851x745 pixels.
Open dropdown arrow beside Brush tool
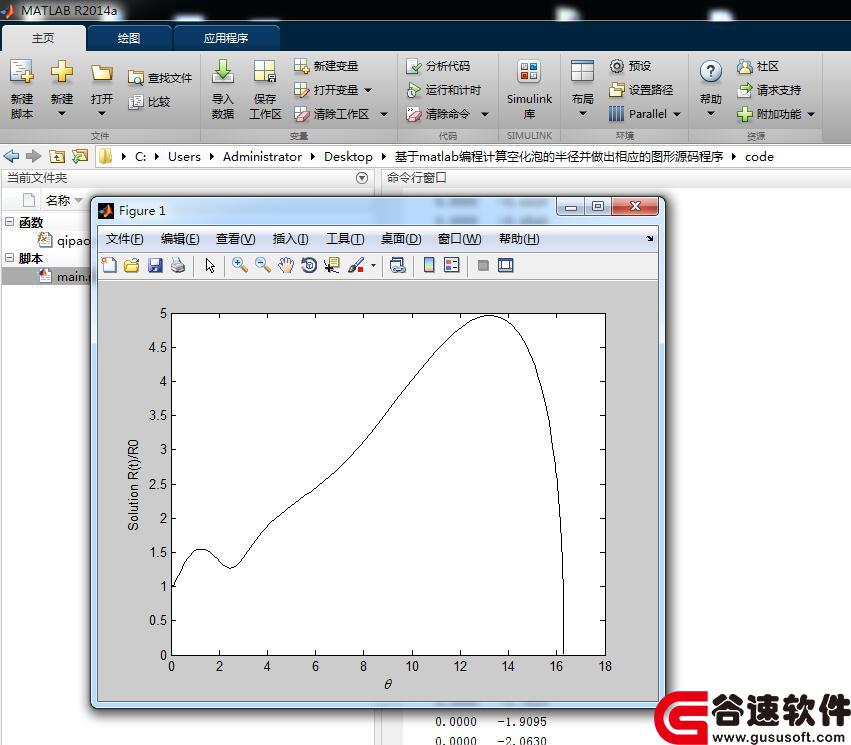(373, 266)
